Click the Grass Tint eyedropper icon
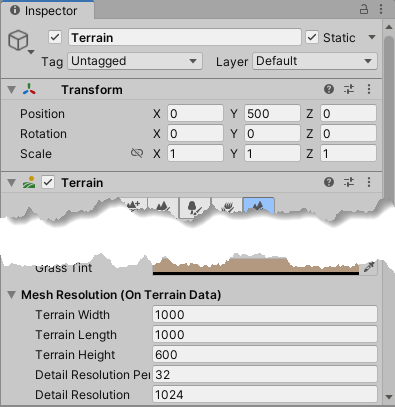This screenshot has height=407, width=395. (369, 267)
